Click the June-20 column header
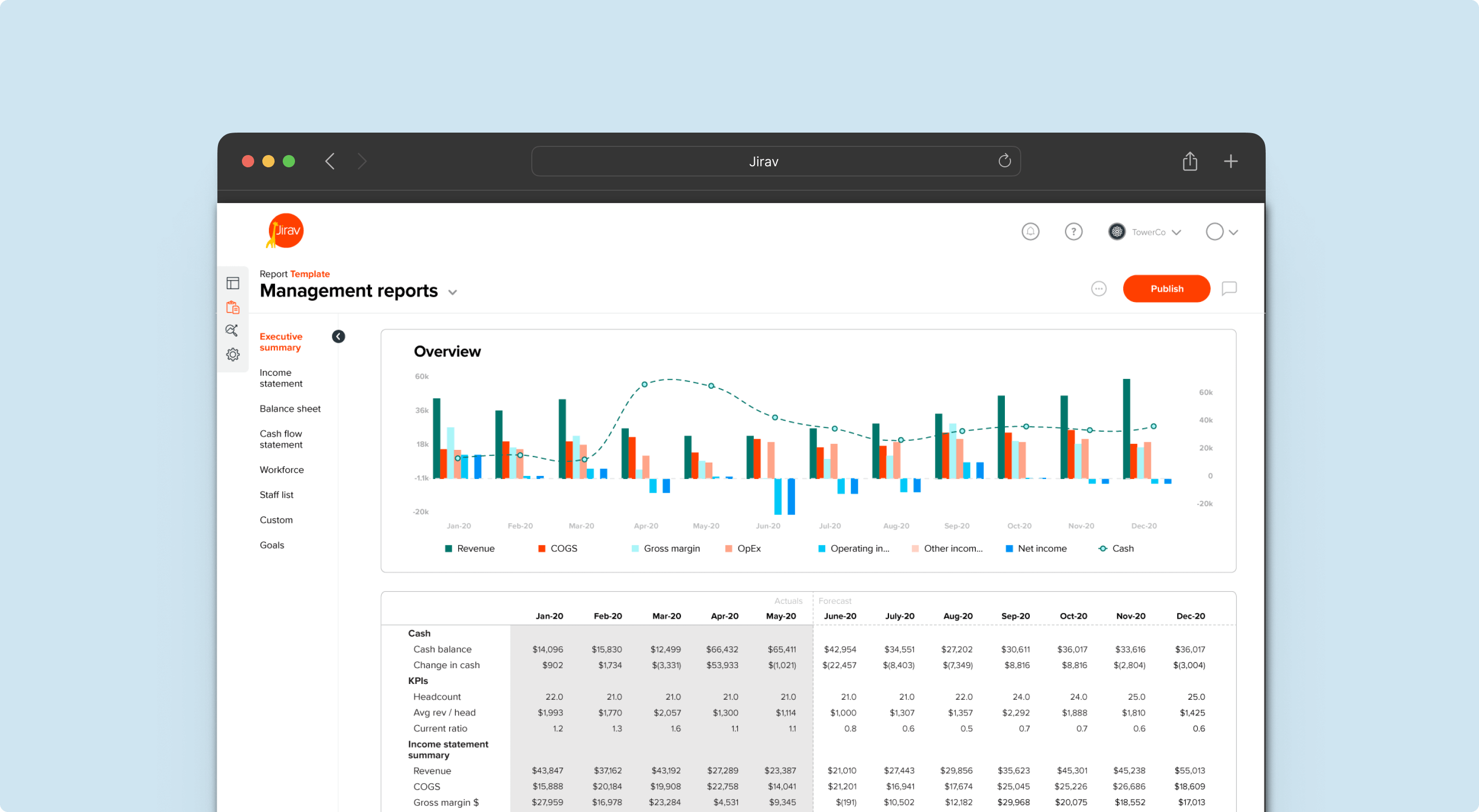1479x812 pixels. pos(840,616)
